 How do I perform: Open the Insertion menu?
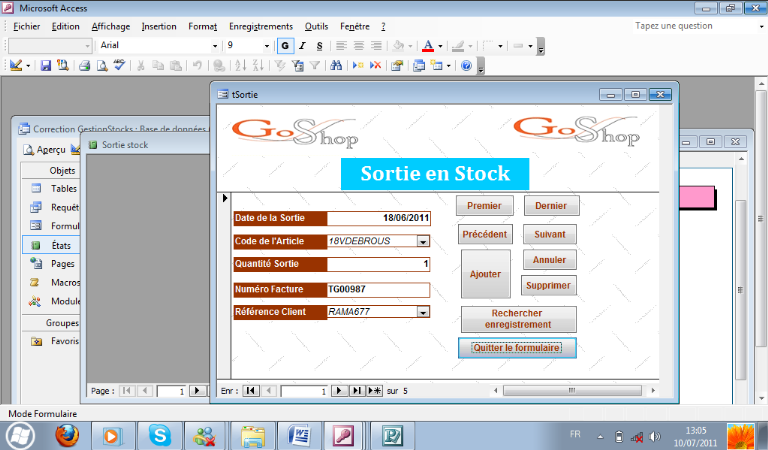coord(159,26)
